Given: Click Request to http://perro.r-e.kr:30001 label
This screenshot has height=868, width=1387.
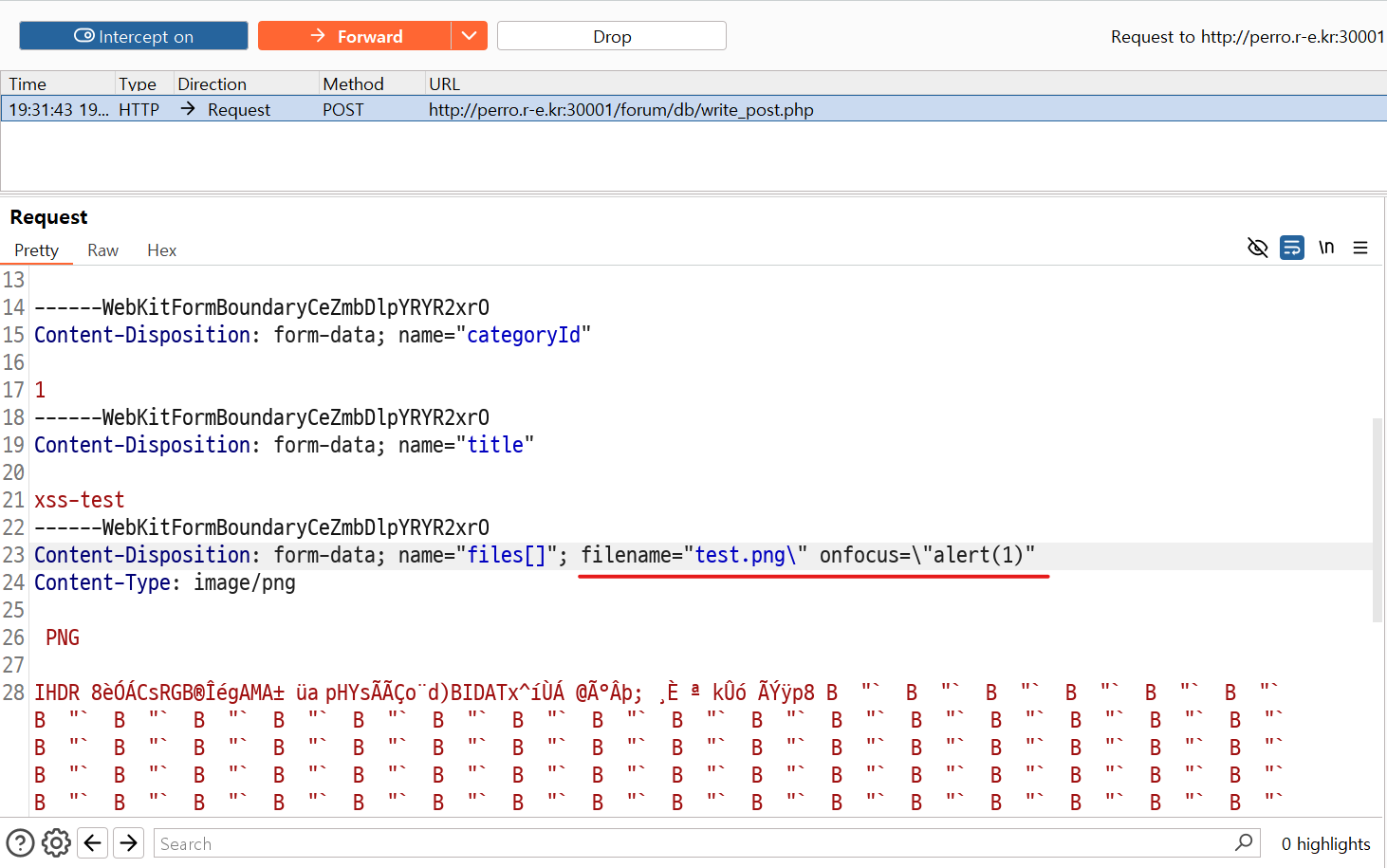Looking at the screenshot, I should pyautogui.click(x=1248, y=36).
